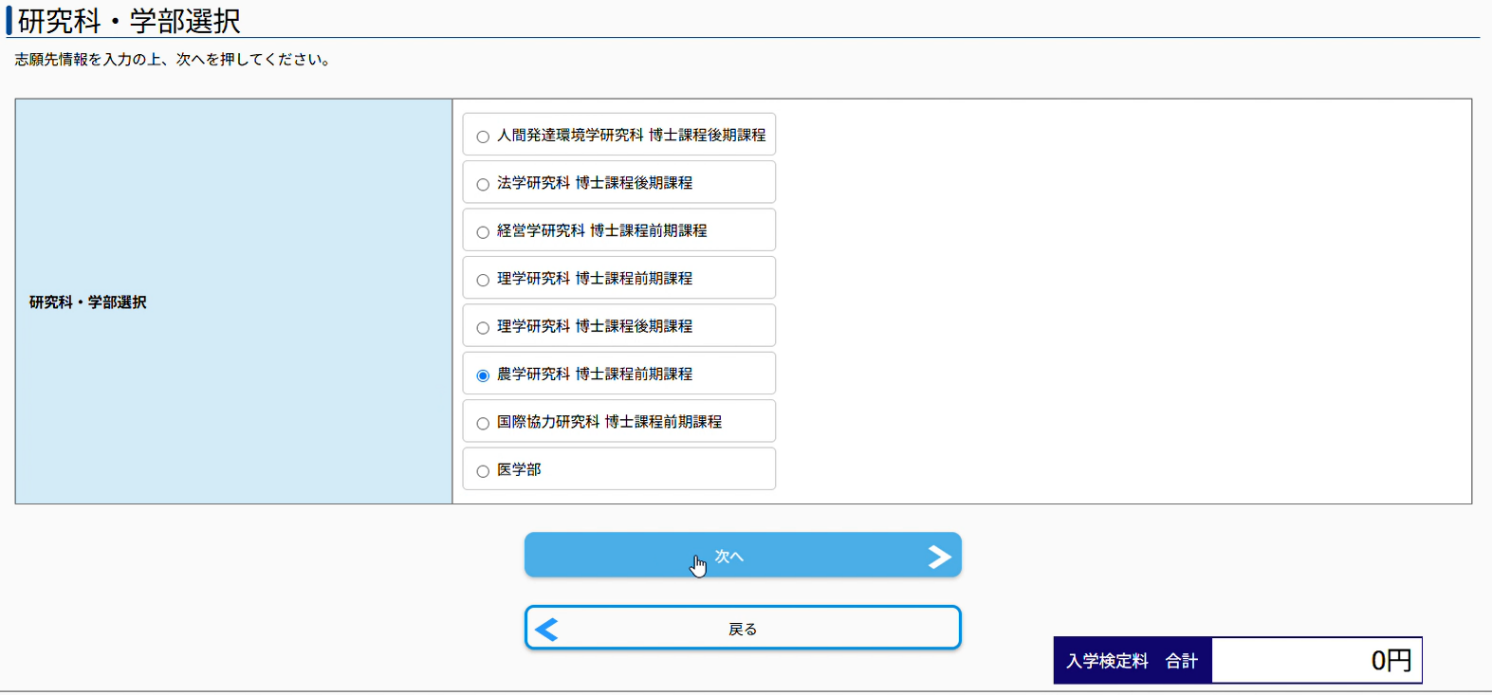Click the 入学検定料 合計 label
This screenshot has width=1492, height=695.
click(1132, 661)
